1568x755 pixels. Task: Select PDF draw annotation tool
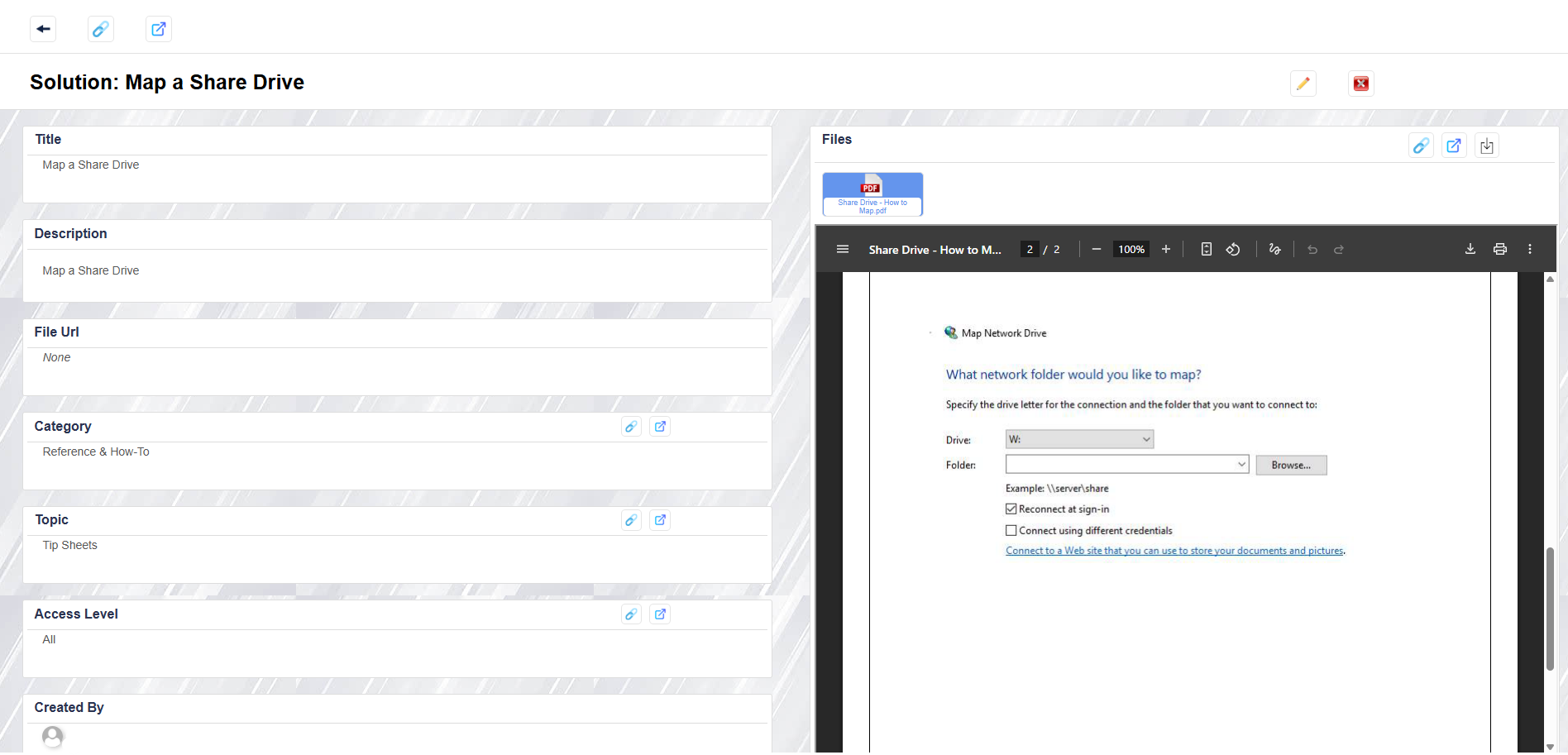(1274, 249)
